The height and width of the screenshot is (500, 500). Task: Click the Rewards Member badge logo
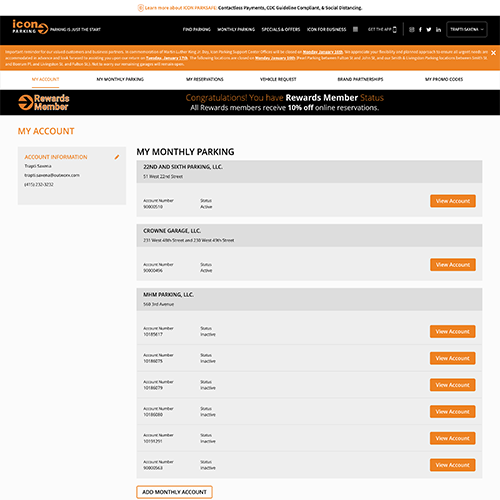coord(44,102)
